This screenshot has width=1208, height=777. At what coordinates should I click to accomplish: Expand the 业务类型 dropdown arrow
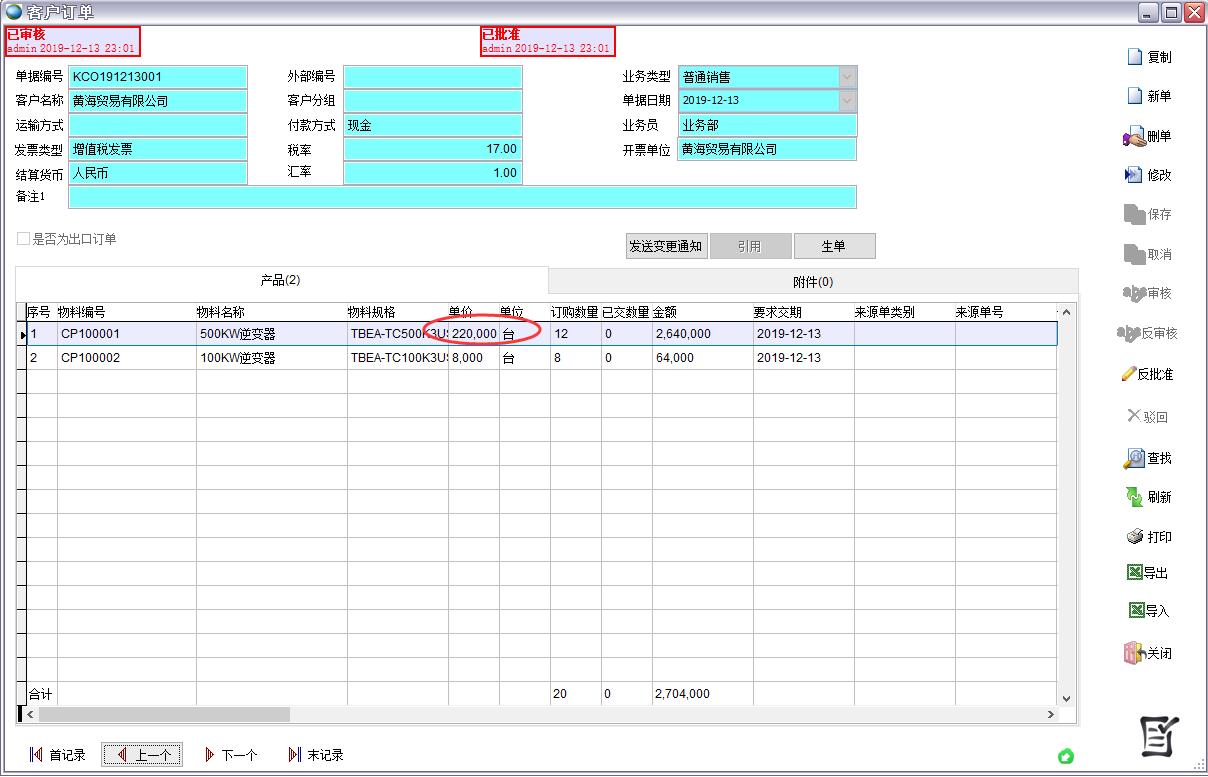[x=848, y=77]
